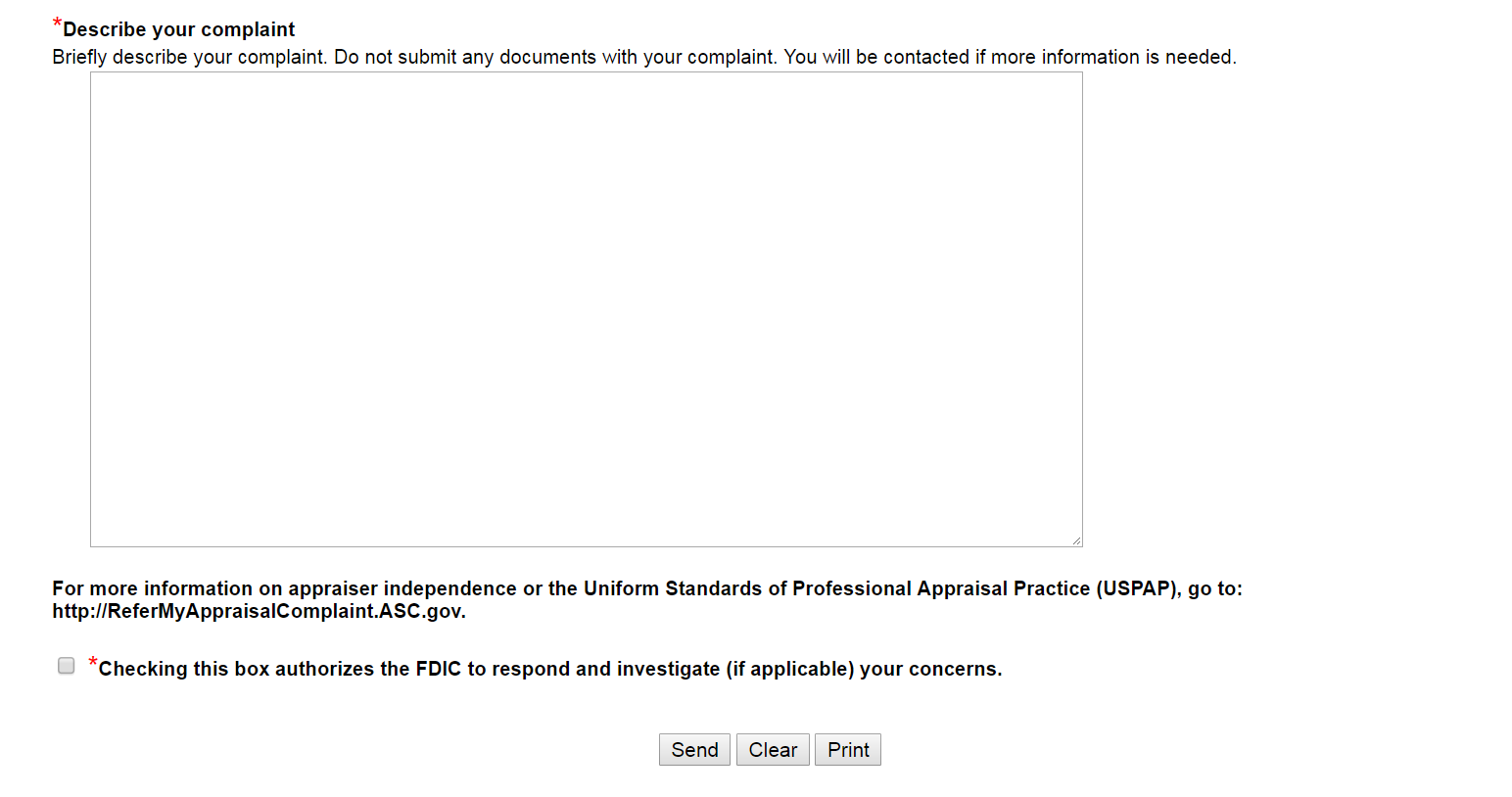Click the red asterisk beside the checkbox label
1512x797 pixels.
[93, 664]
